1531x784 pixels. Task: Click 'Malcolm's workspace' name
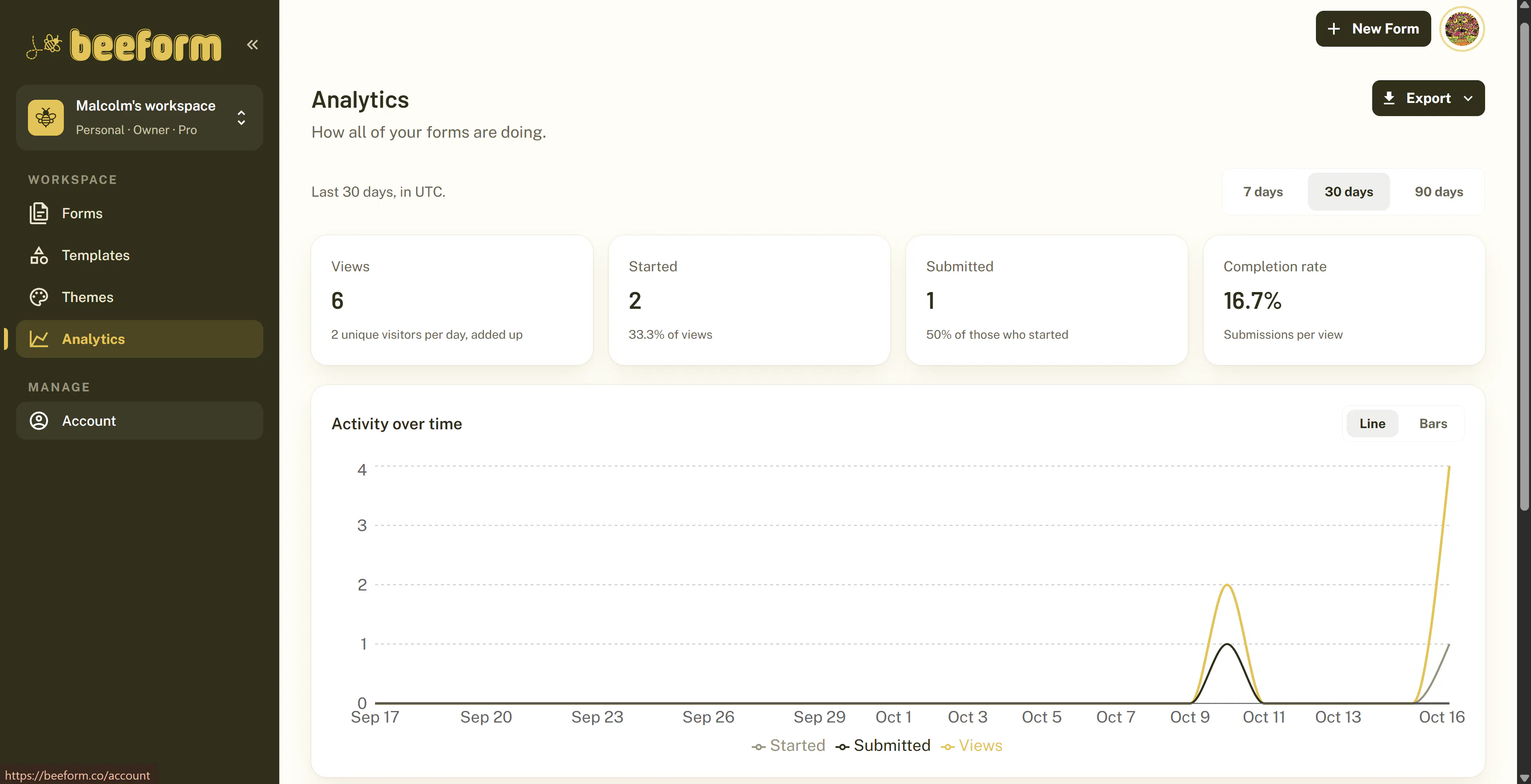point(146,105)
